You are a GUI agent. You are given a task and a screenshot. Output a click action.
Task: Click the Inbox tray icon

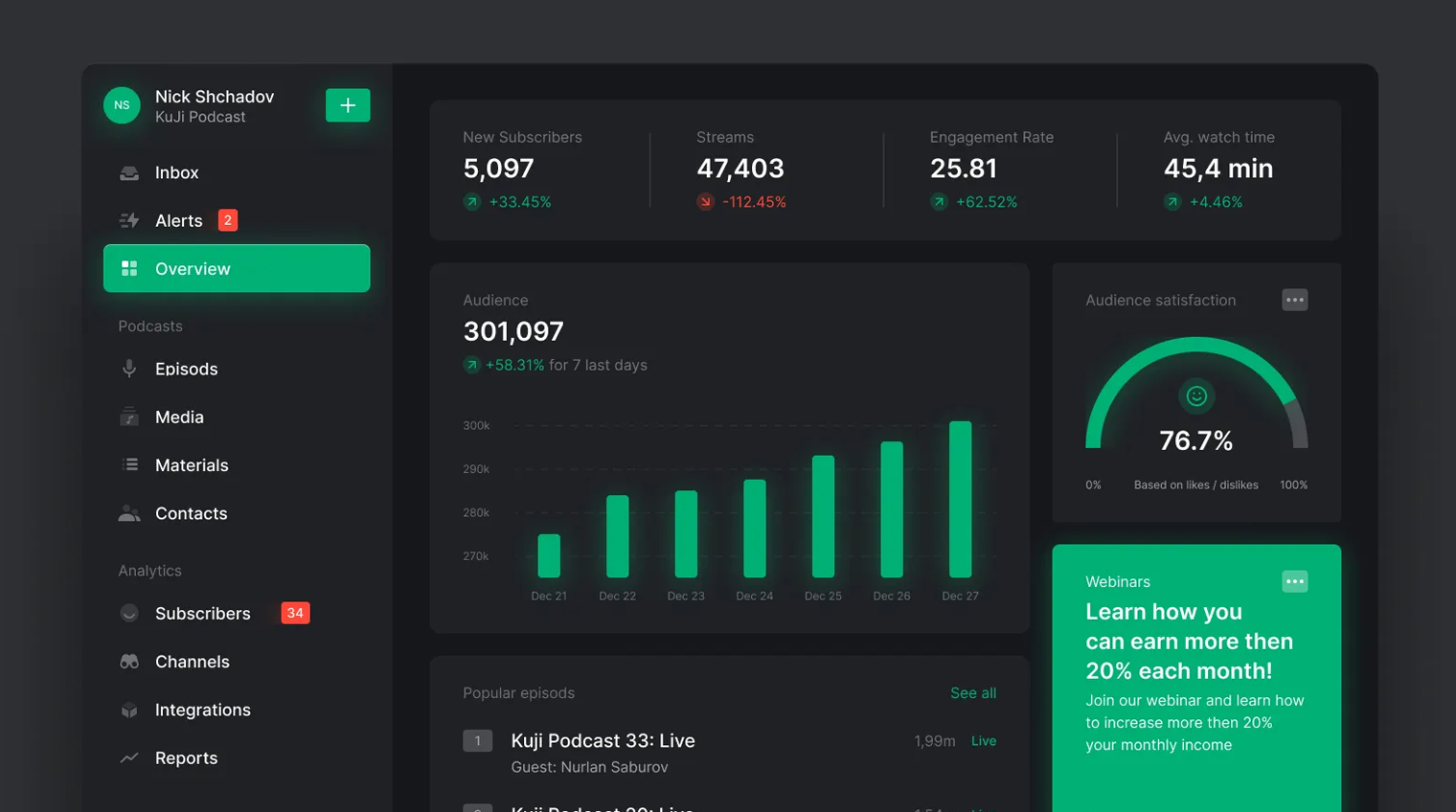pos(129,173)
